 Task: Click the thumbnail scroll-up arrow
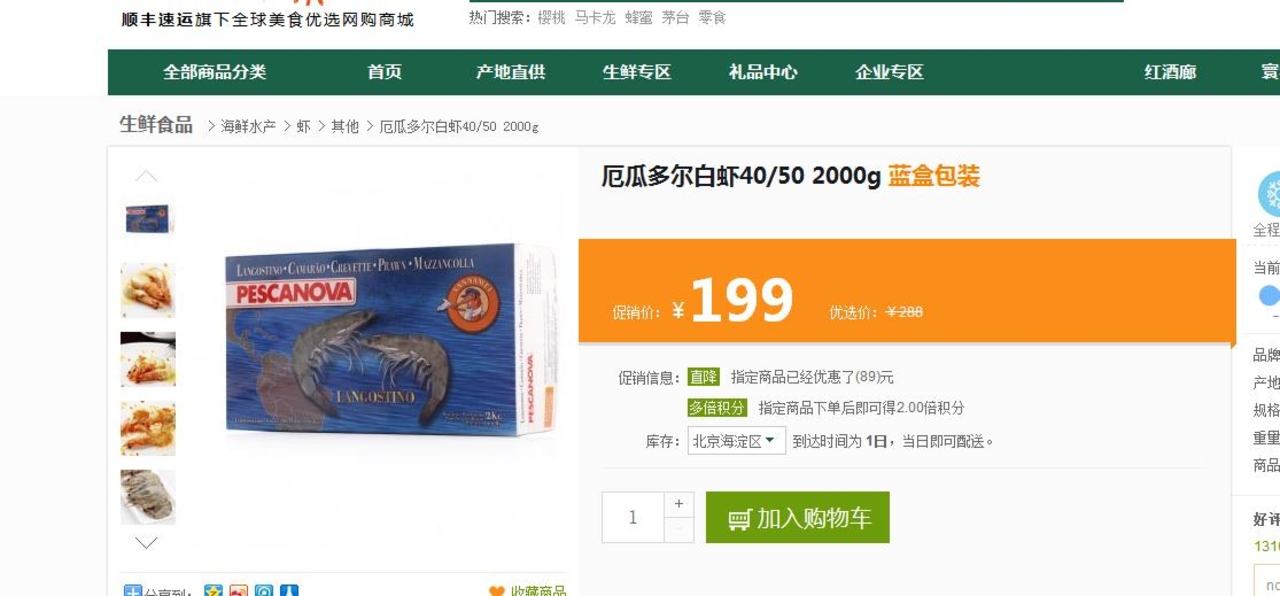pyautogui.click(x=146, y=177)
